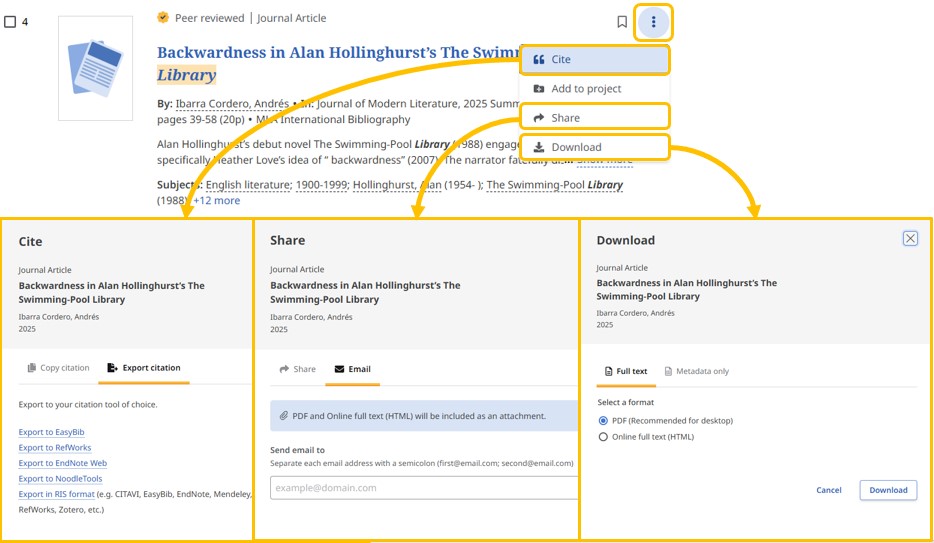Select the checkbox for result 4
Viewport: 934px width, 543px height.
pos(10,22)
